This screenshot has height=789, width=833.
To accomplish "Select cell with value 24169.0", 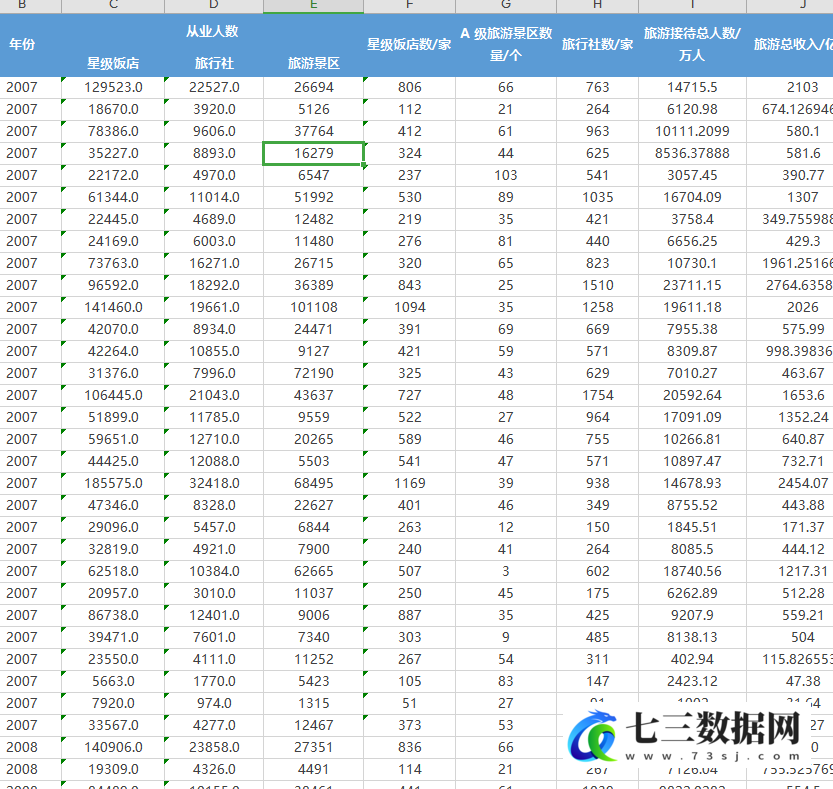I will point(113,241).
